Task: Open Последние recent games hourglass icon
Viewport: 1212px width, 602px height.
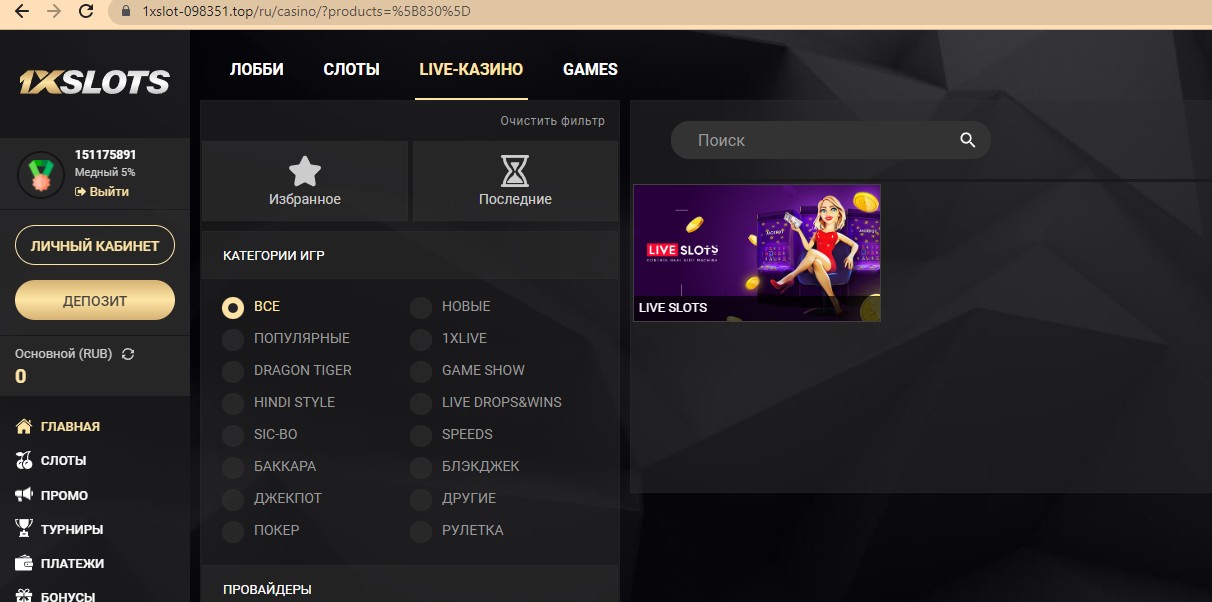Action: click(515, 181)
